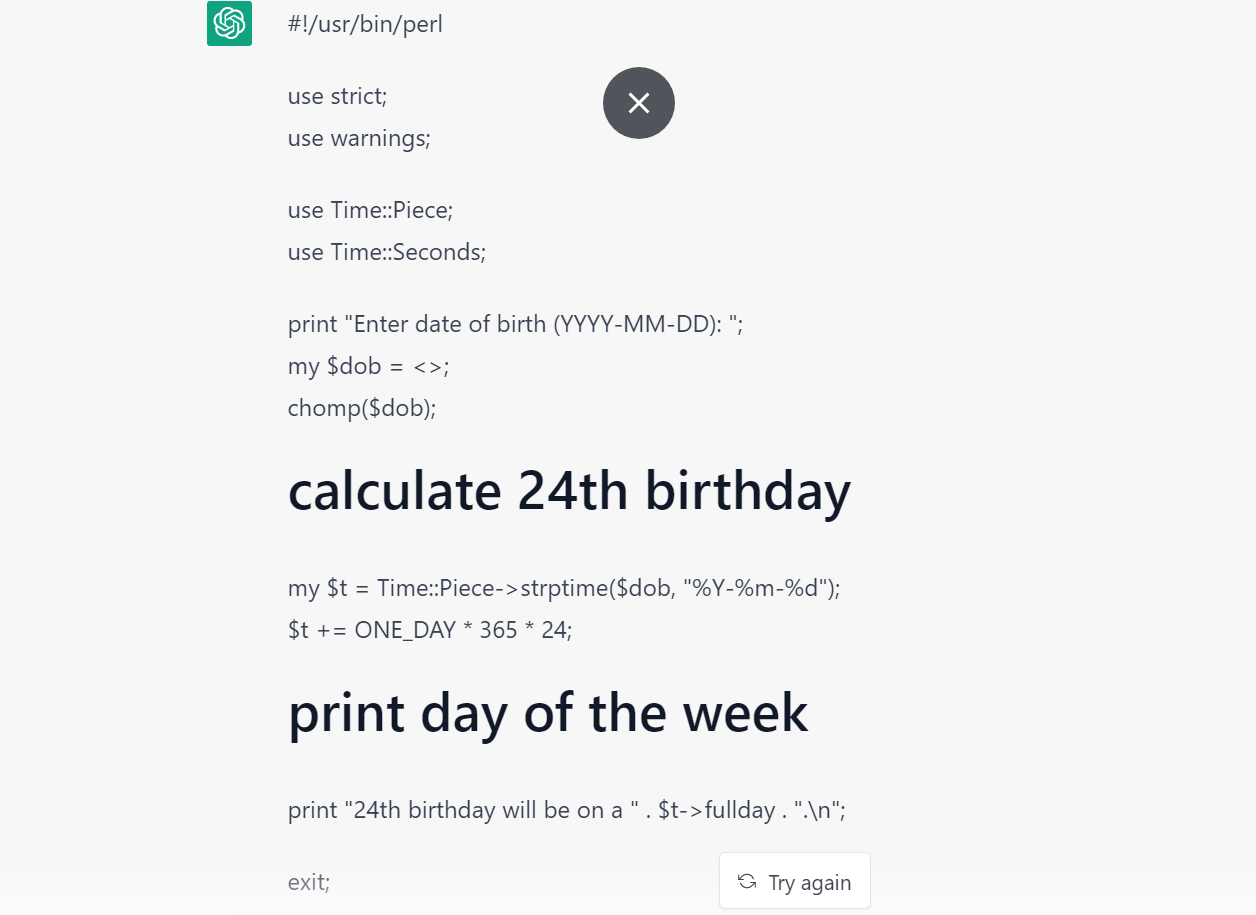
Task: Click the 'exit;' line at bottom
Action: coord(309,882)
